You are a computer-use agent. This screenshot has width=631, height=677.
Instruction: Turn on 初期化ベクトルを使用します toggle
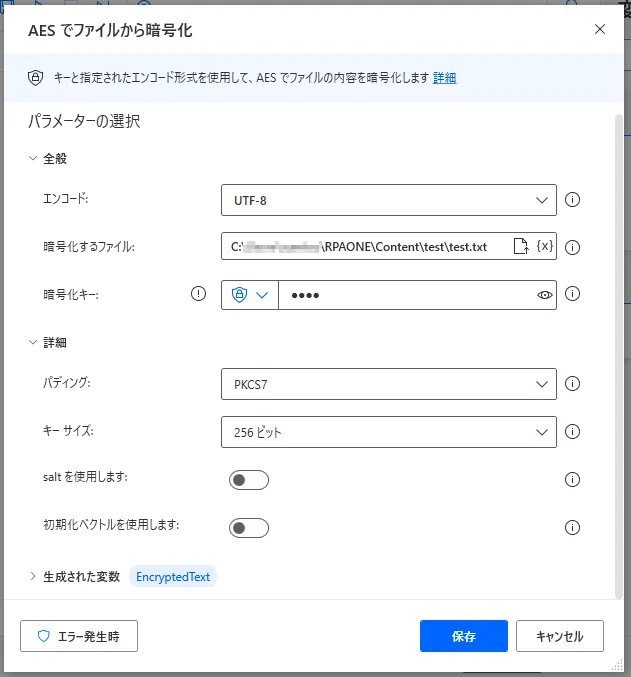click(x=249, y=528)
